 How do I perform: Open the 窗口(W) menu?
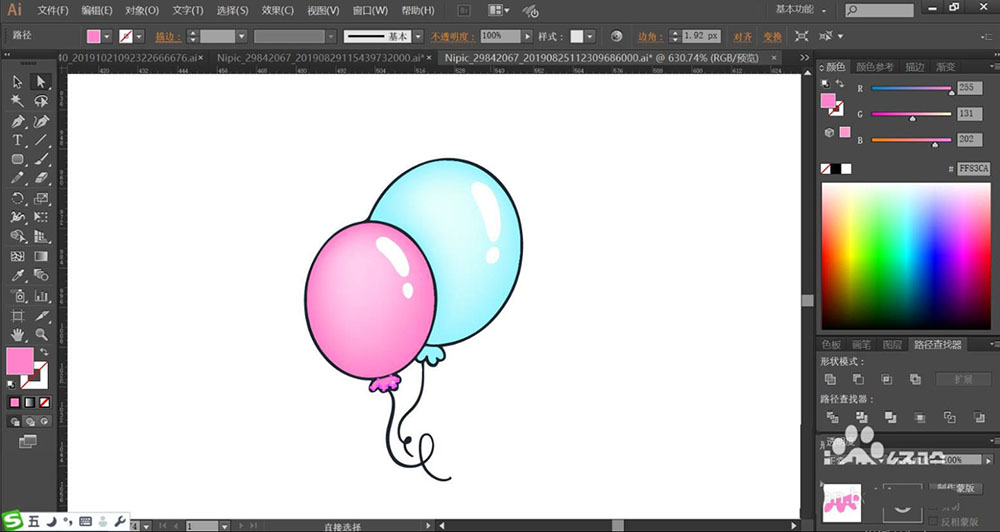[x=370, y=10]
